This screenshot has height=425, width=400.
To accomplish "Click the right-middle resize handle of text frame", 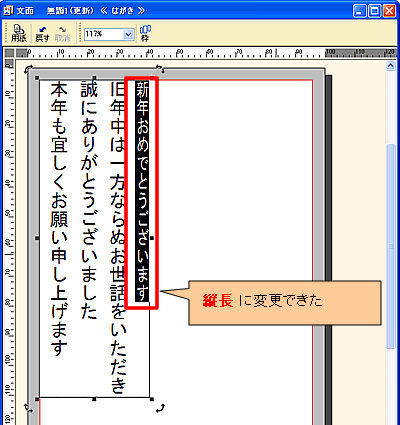I will pyautogui.click(x=152, y=238).
